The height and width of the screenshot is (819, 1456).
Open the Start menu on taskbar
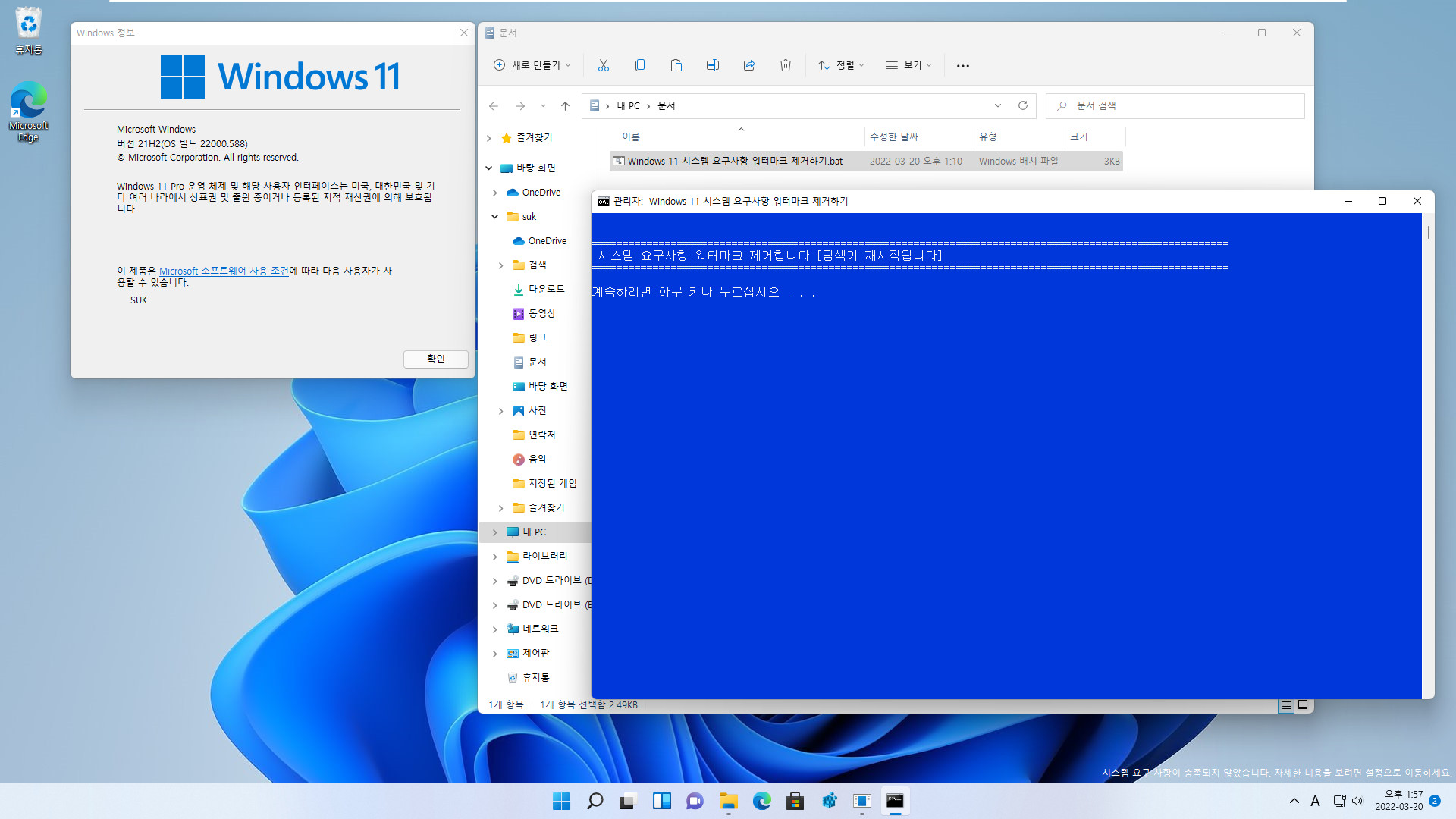[562, 801]
